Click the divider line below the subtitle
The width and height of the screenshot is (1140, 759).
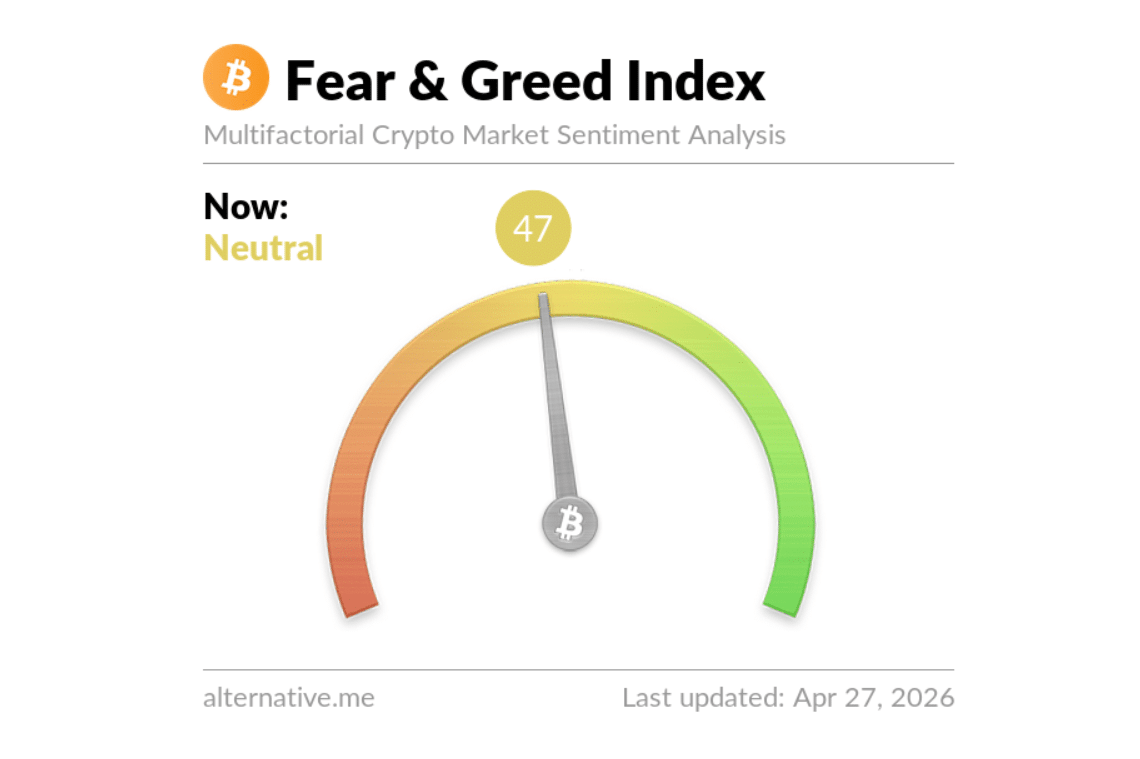[578, 163]
